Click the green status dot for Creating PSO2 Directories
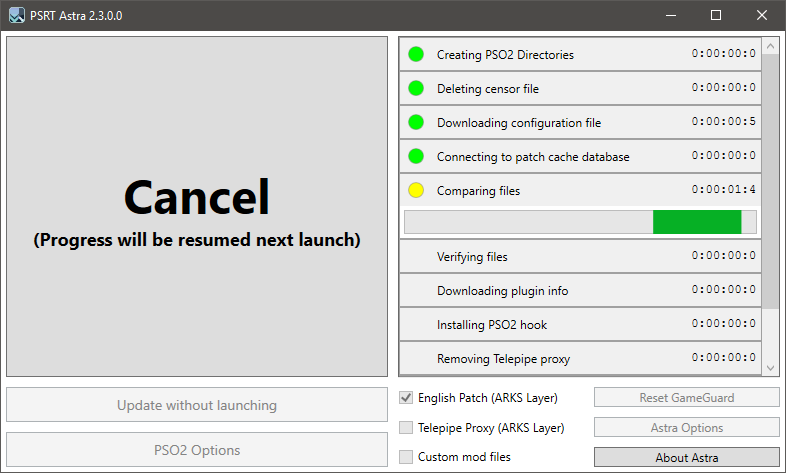 (x=416, y=54)
